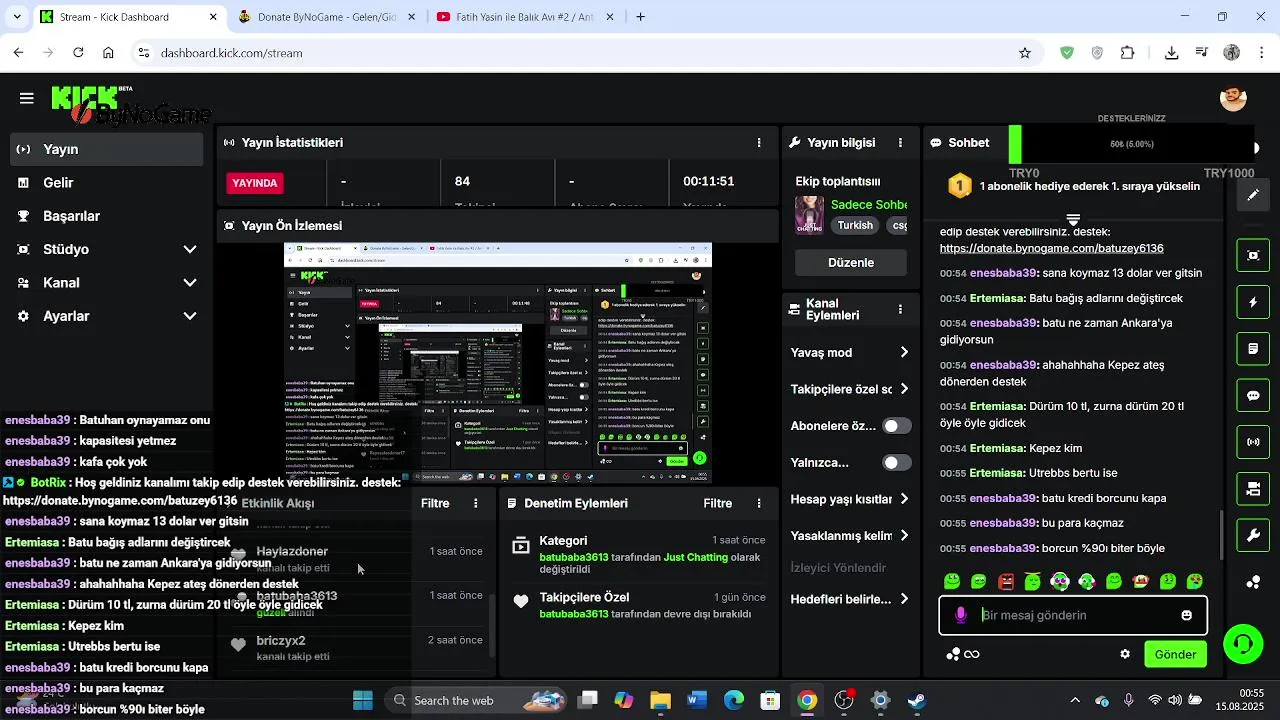1280x720 pixels.
Task: Open Hedefleri belirle options arrow
Action: [x=904, y=599]
